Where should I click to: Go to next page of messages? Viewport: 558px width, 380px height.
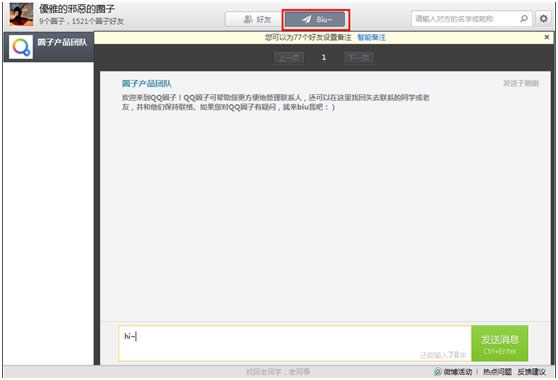coord(359,58)
